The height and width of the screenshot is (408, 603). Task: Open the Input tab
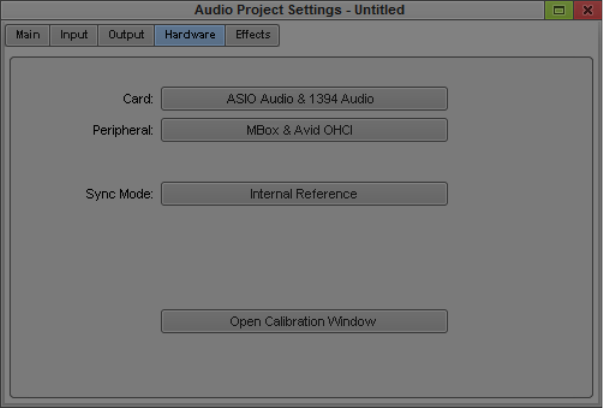pyautogui.click(x=74, y=35)
